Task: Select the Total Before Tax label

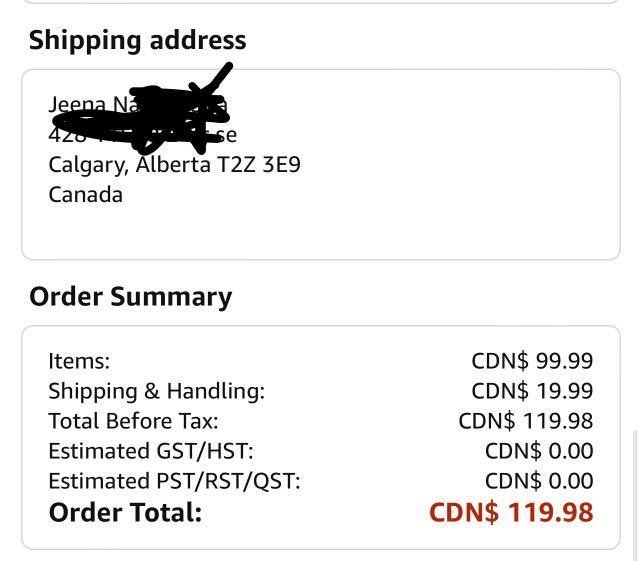Action: coord(133,421)
